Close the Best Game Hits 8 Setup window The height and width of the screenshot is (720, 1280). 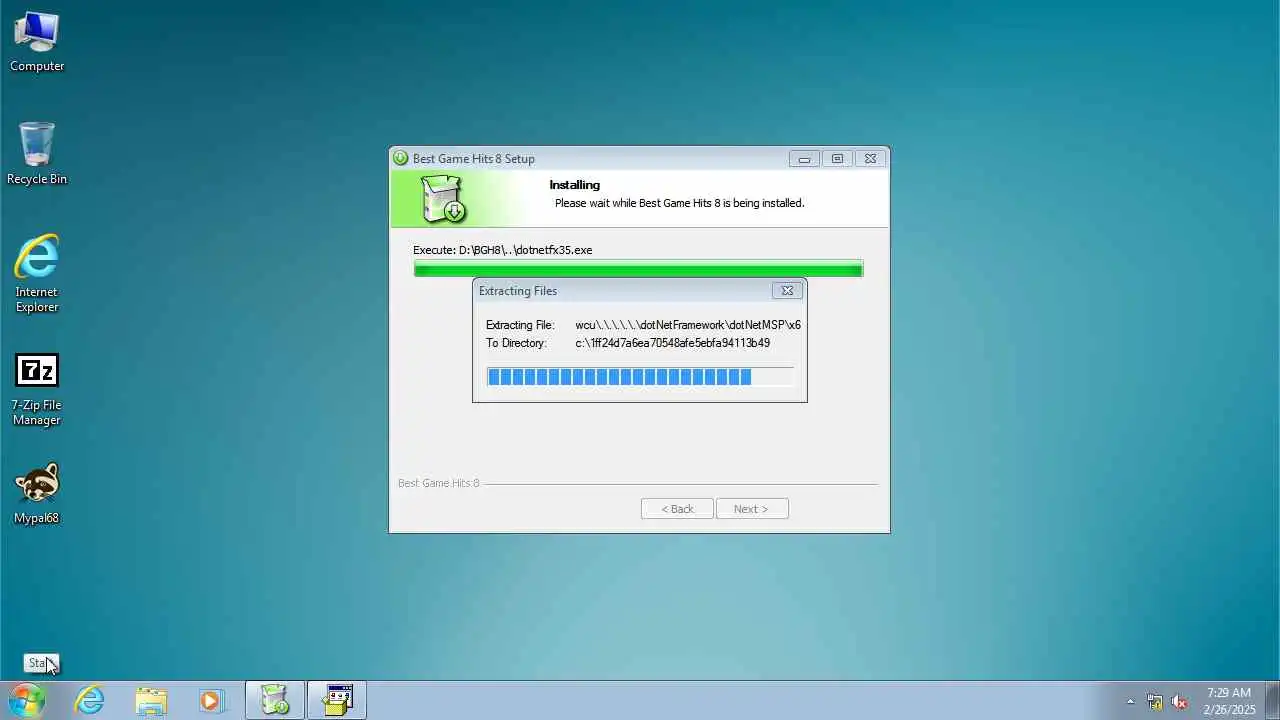(870, 158)
